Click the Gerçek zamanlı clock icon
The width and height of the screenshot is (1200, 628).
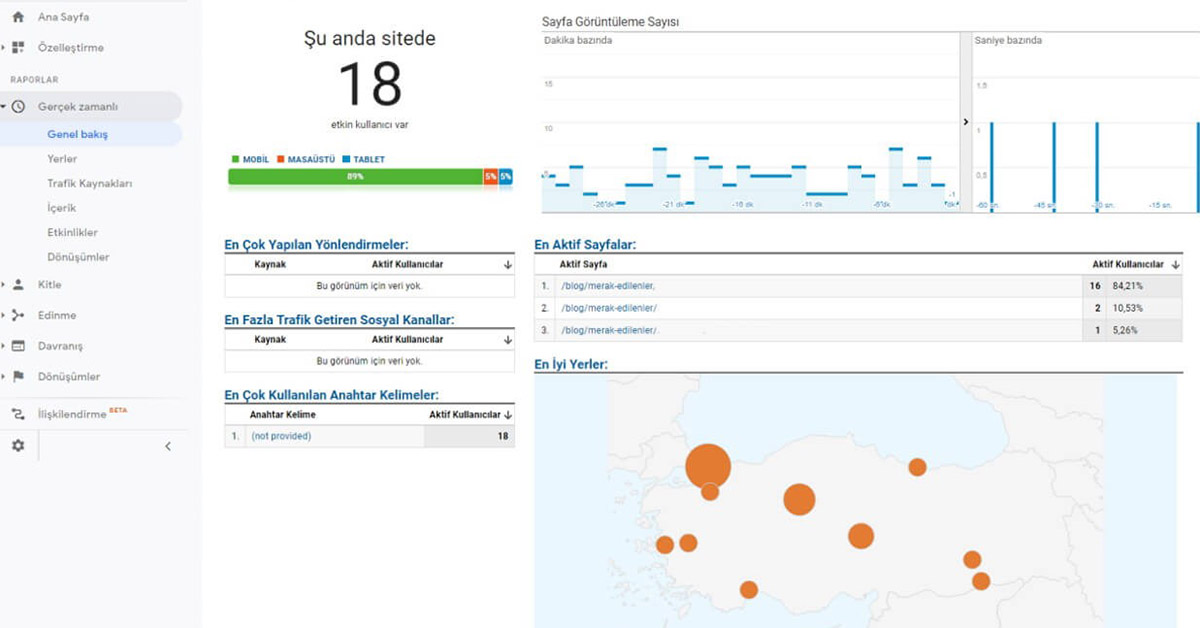click(x=18, y=107)
